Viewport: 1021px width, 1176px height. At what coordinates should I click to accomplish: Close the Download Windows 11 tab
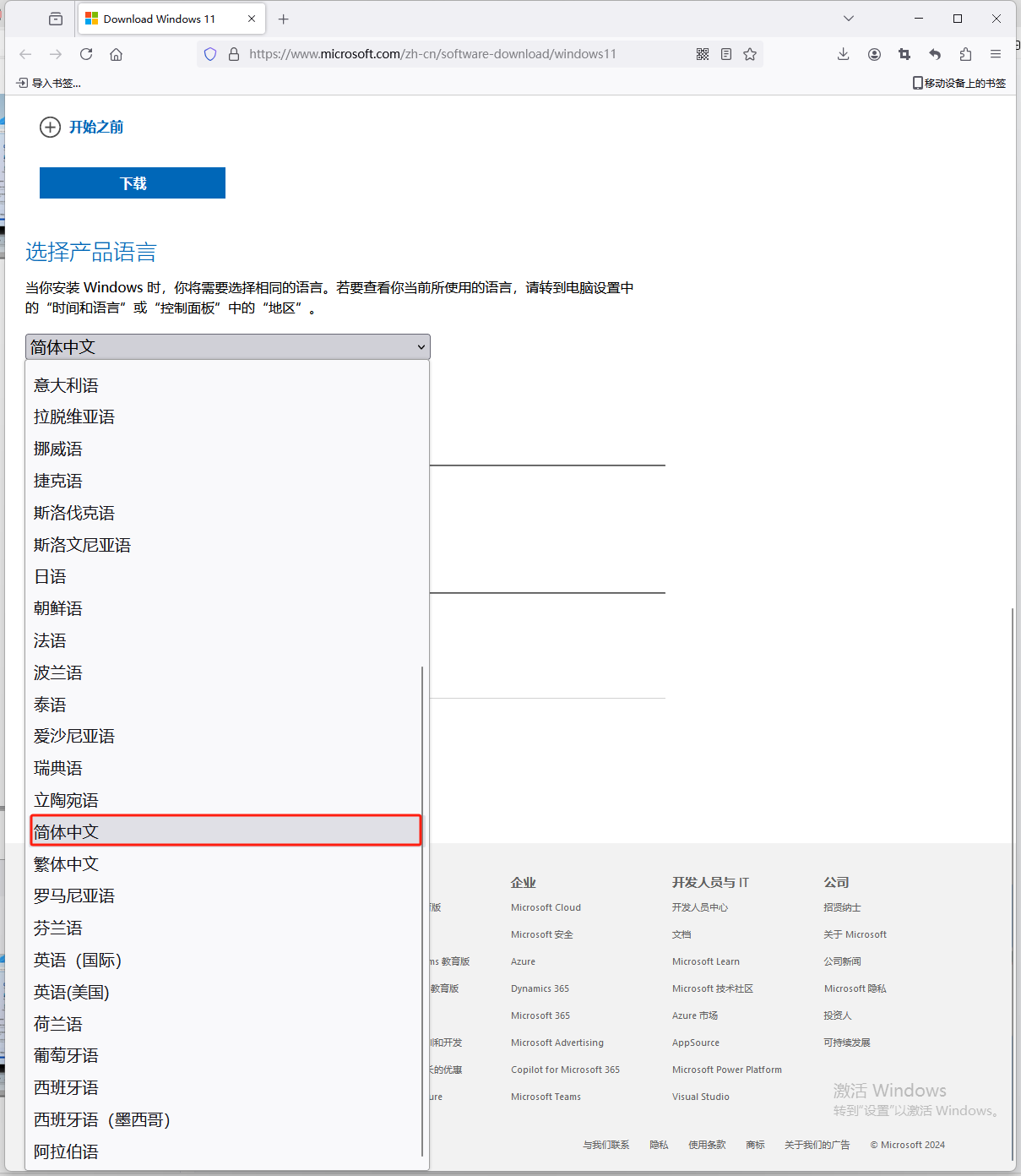pyautogui.click(x=252, y=19)
